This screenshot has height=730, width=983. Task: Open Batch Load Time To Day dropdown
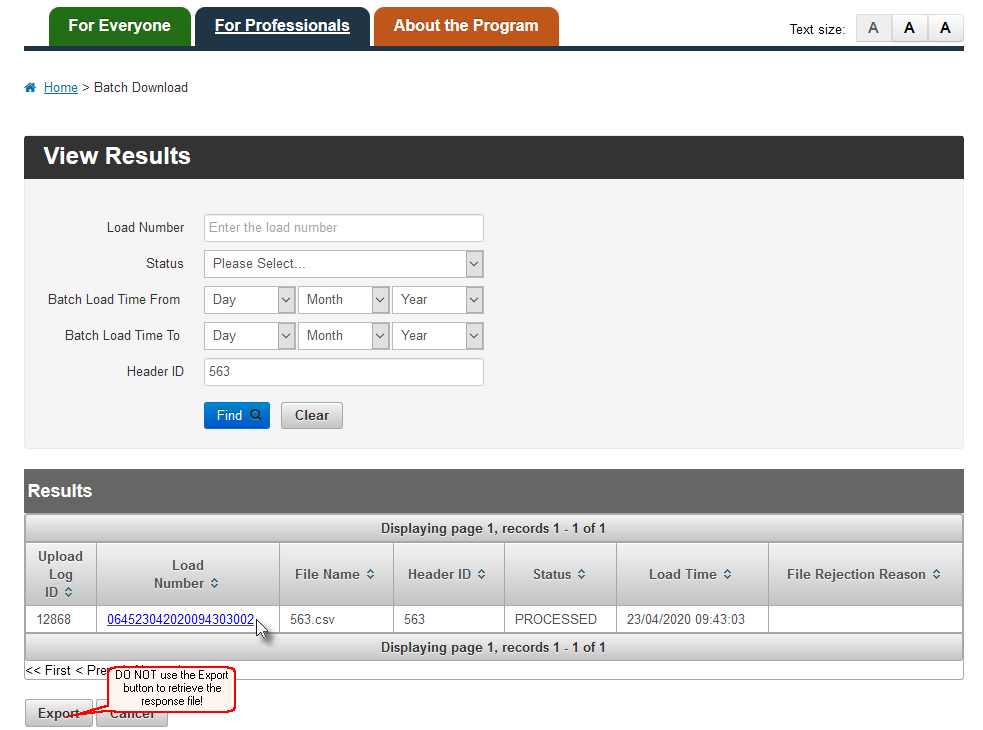pos(250,336)
